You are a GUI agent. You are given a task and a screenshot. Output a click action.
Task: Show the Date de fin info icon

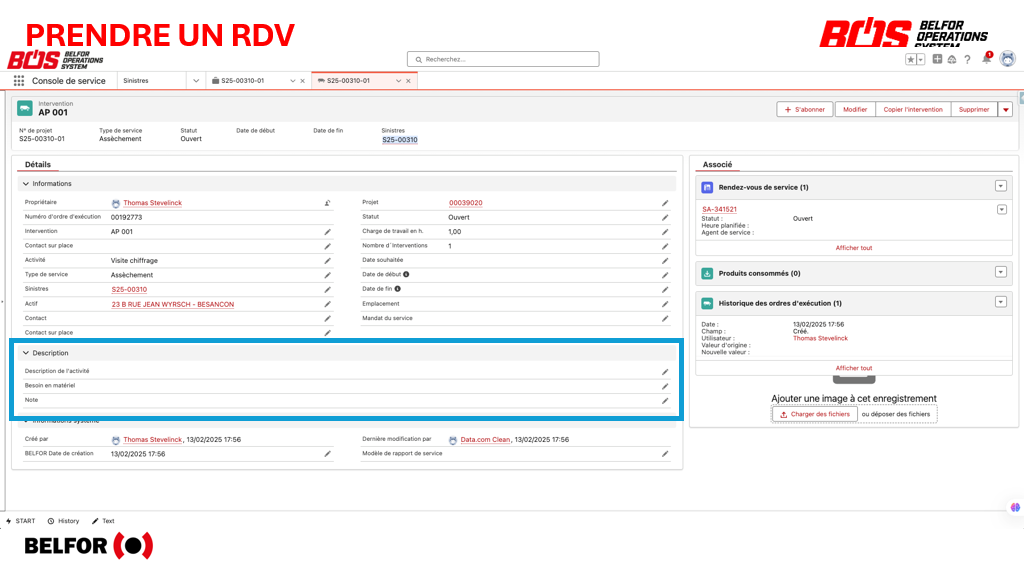398,289
